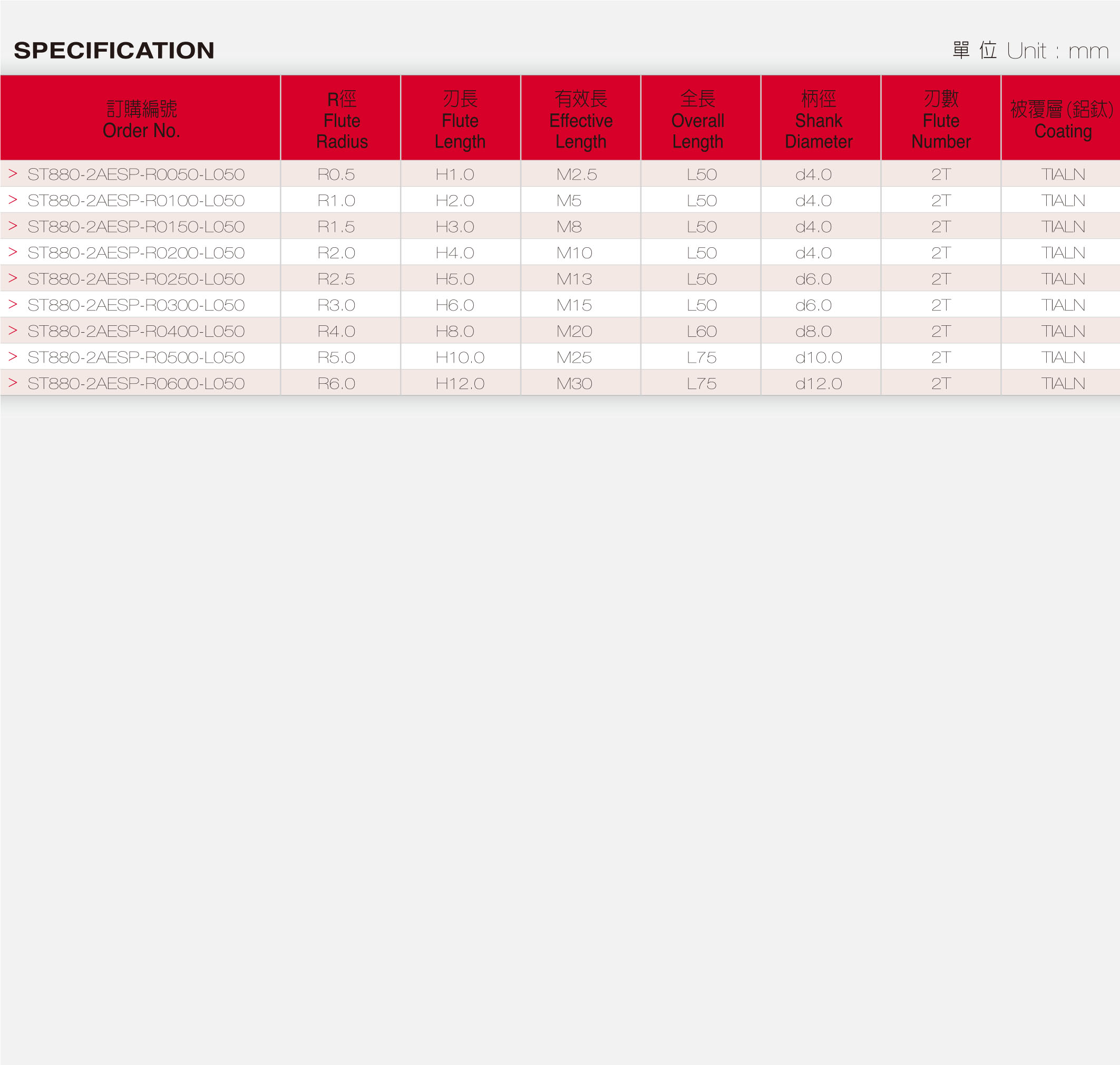Select order number ST880-2AESP-R0150-L050
Image resolution: width=1120 pixels, height=1065 pixels.
[x=136, y=227]
